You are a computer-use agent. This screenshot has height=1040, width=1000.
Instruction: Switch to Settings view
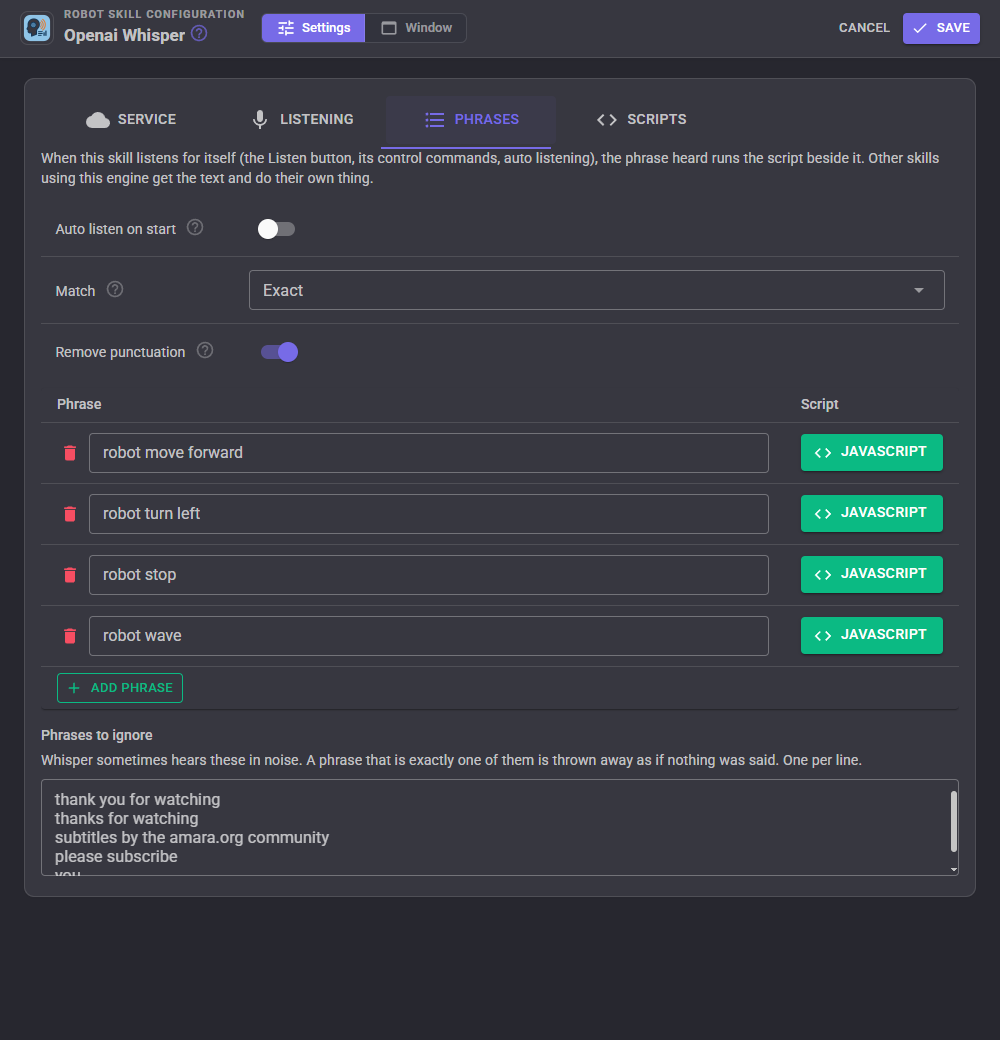point(314,28)
